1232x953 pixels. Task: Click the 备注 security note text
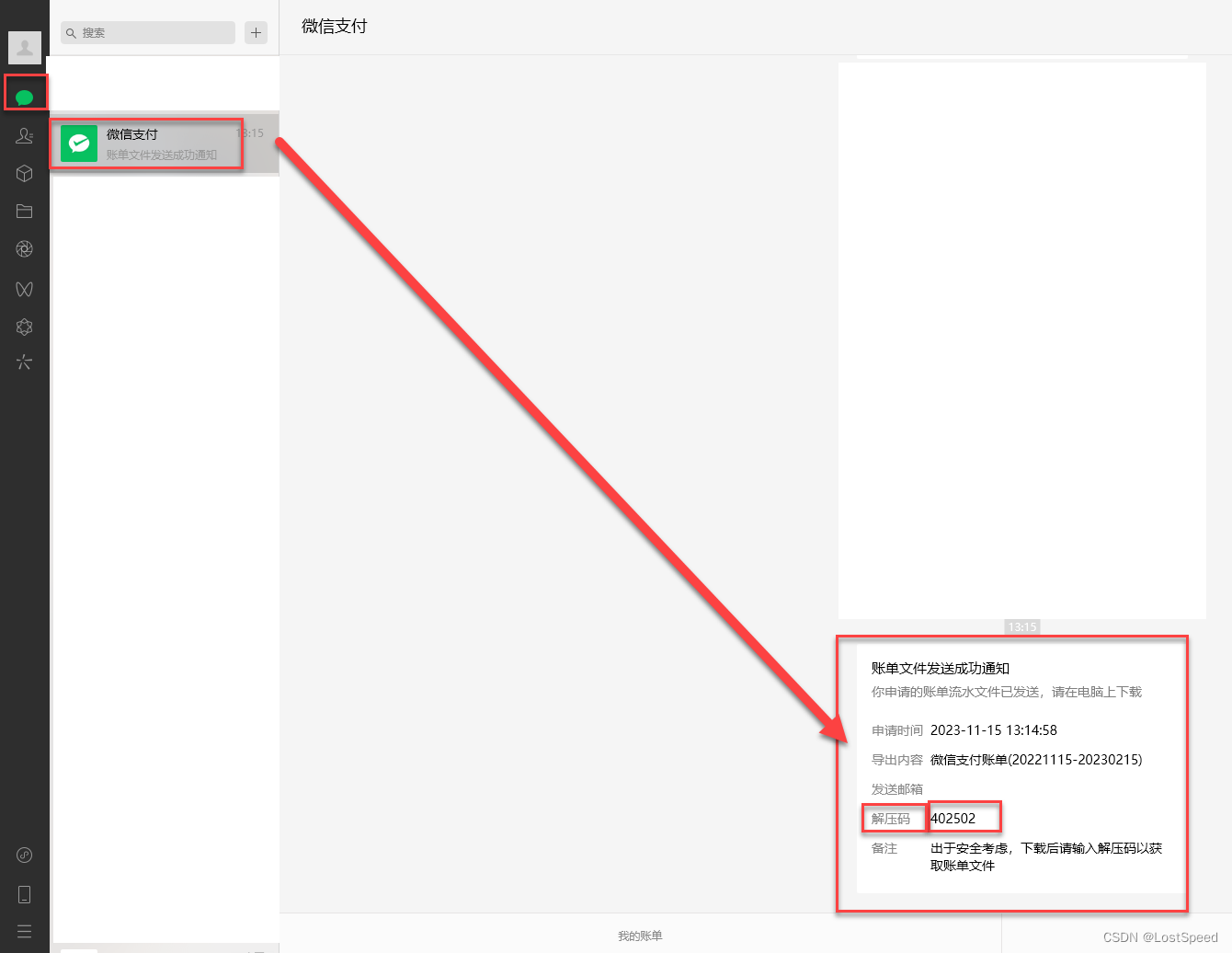click(x=1046, y=856)
